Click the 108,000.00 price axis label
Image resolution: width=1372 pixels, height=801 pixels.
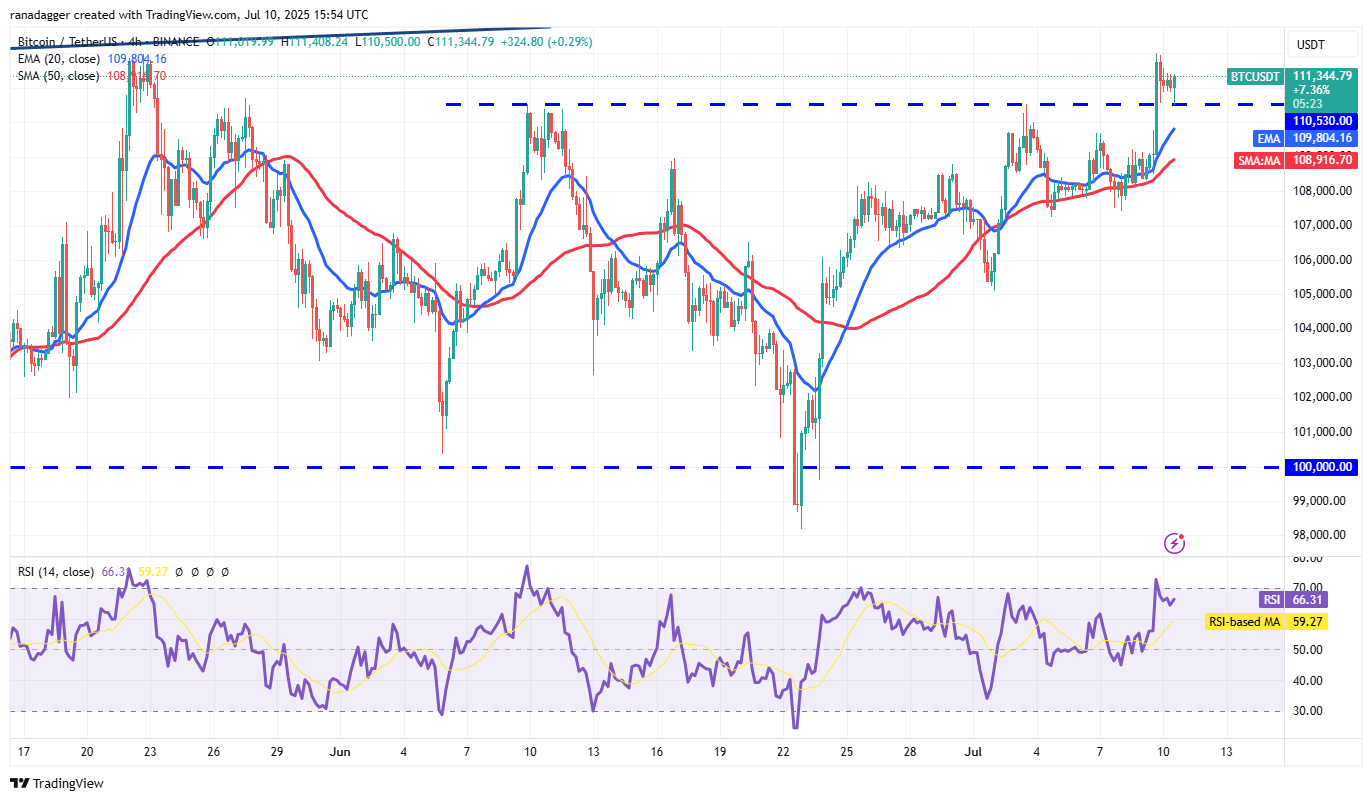tap(1322, 191)
